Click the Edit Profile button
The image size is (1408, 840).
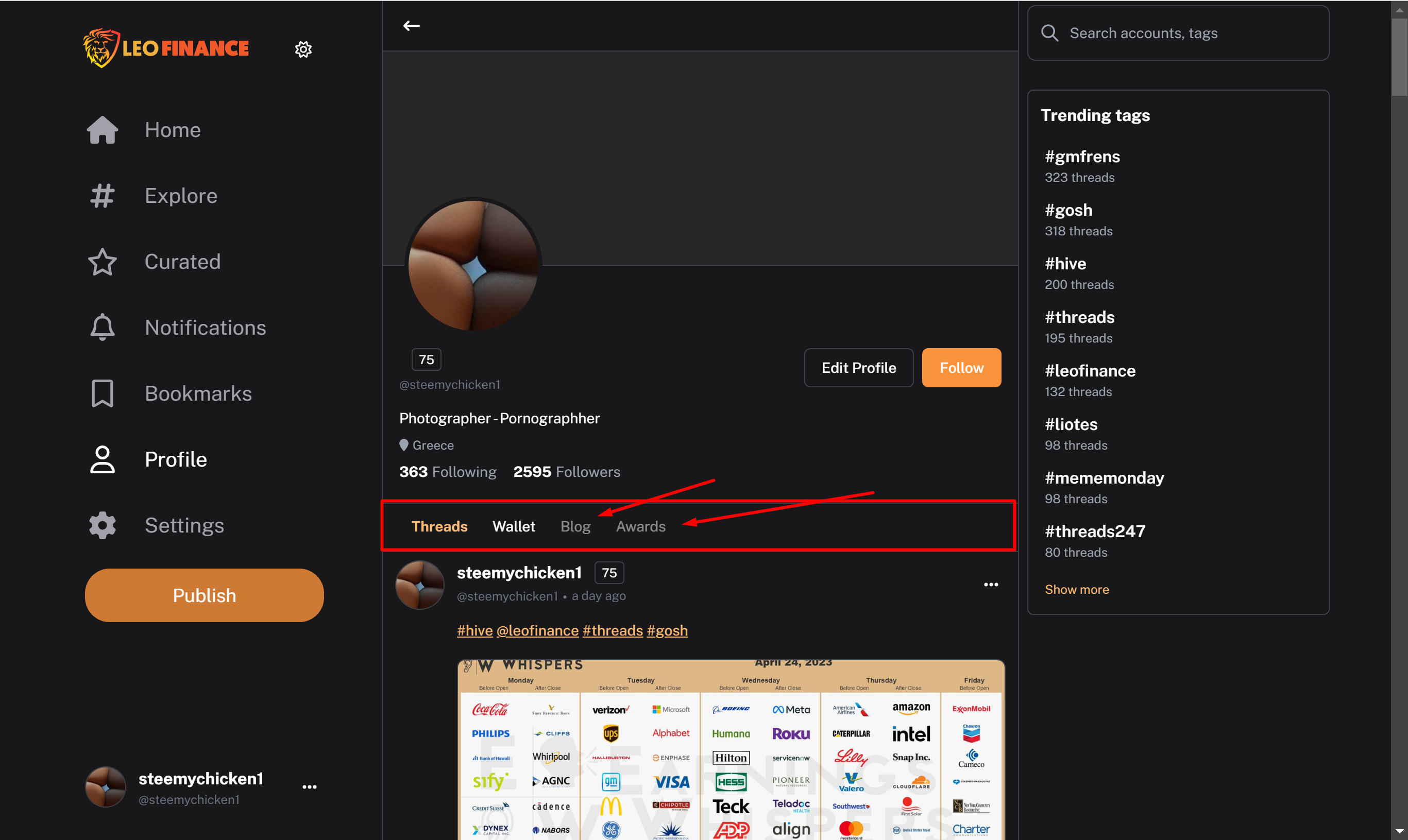(859, 368)
